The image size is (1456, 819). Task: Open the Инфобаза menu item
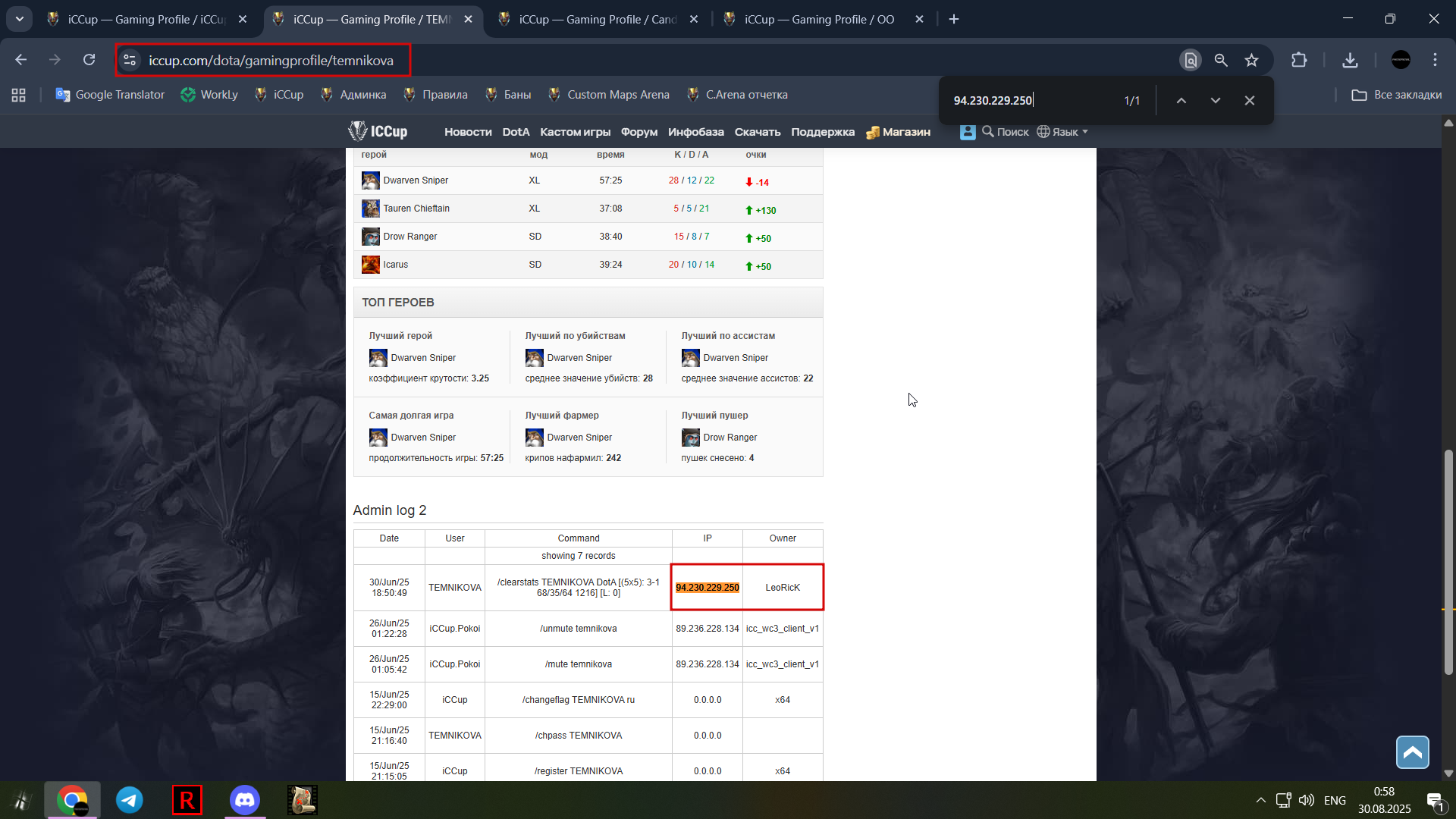point(695,132)
